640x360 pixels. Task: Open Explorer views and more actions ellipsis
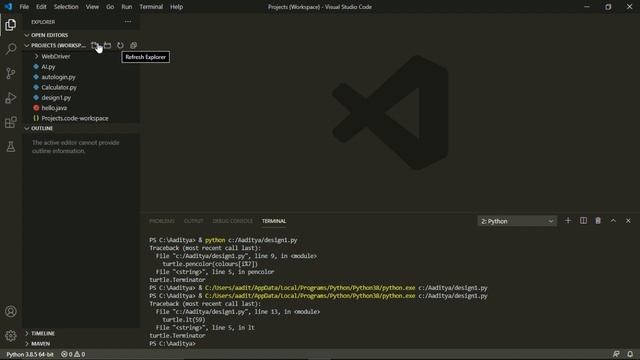coord(128,22)
